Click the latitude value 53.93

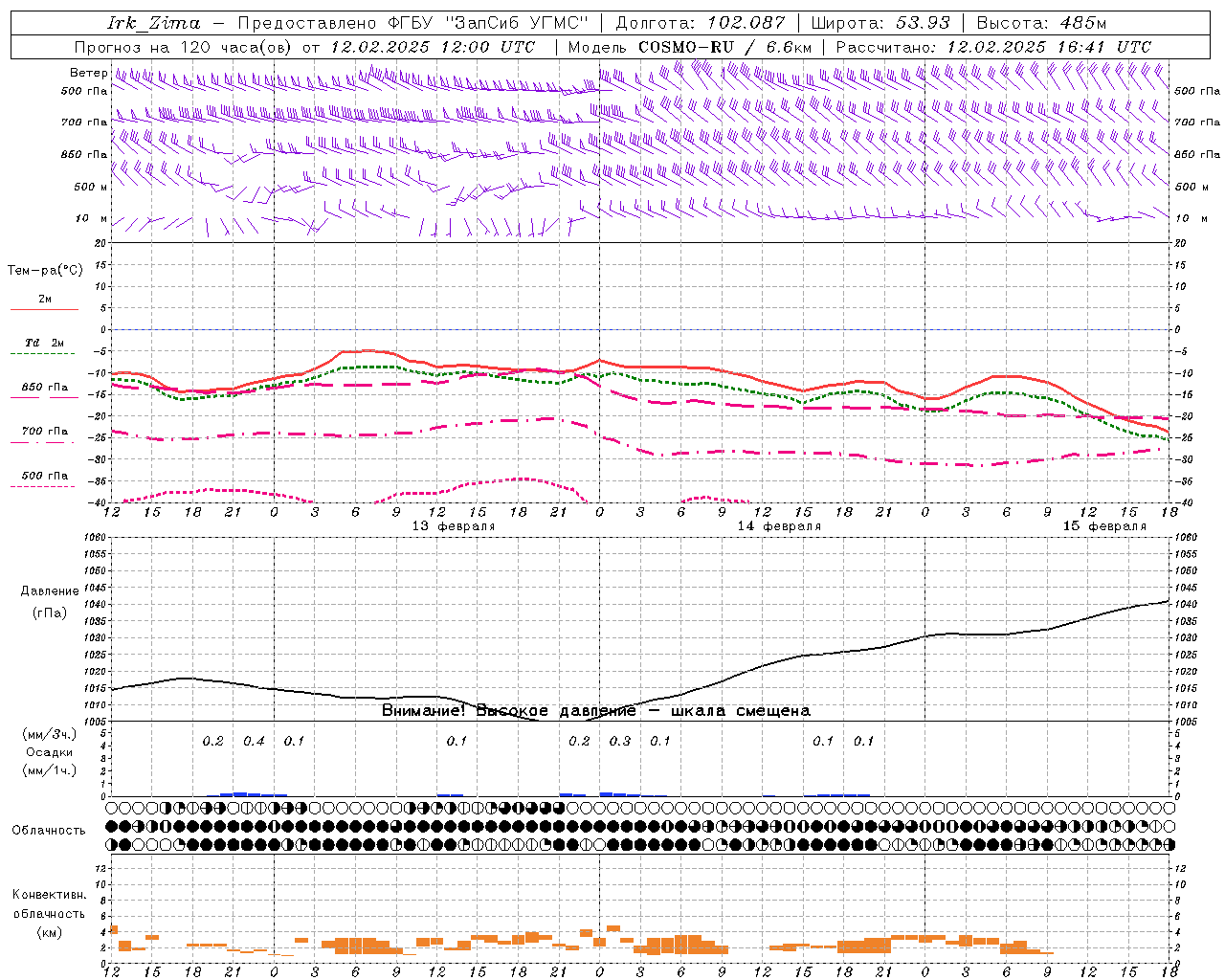pos(922,23)
